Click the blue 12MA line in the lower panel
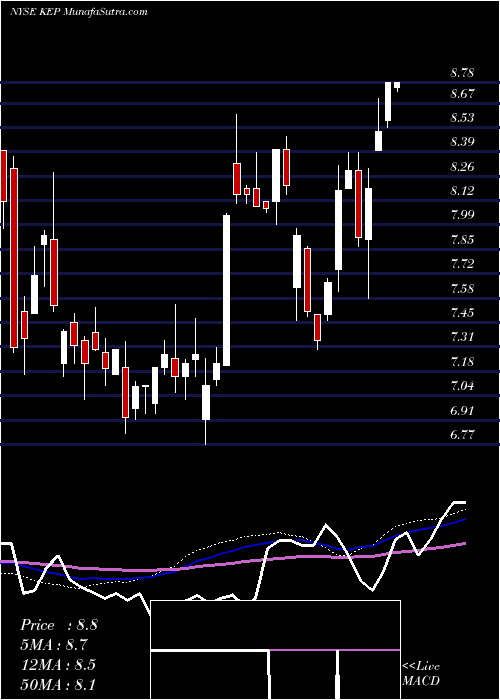 (232, 552)
